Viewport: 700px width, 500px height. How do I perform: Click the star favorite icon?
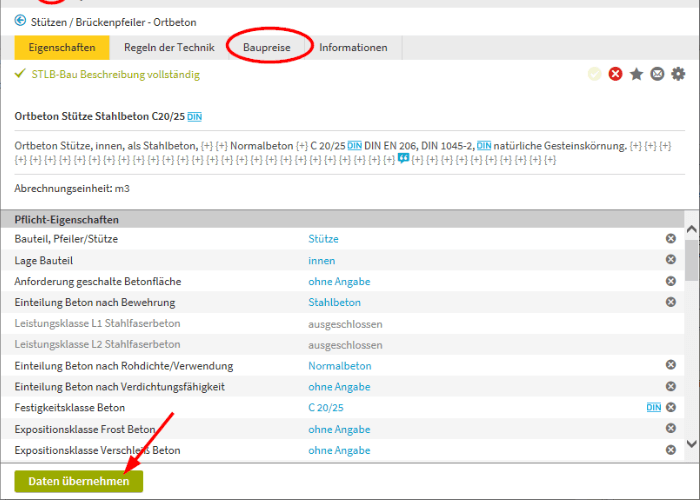(x=636, y=74)
